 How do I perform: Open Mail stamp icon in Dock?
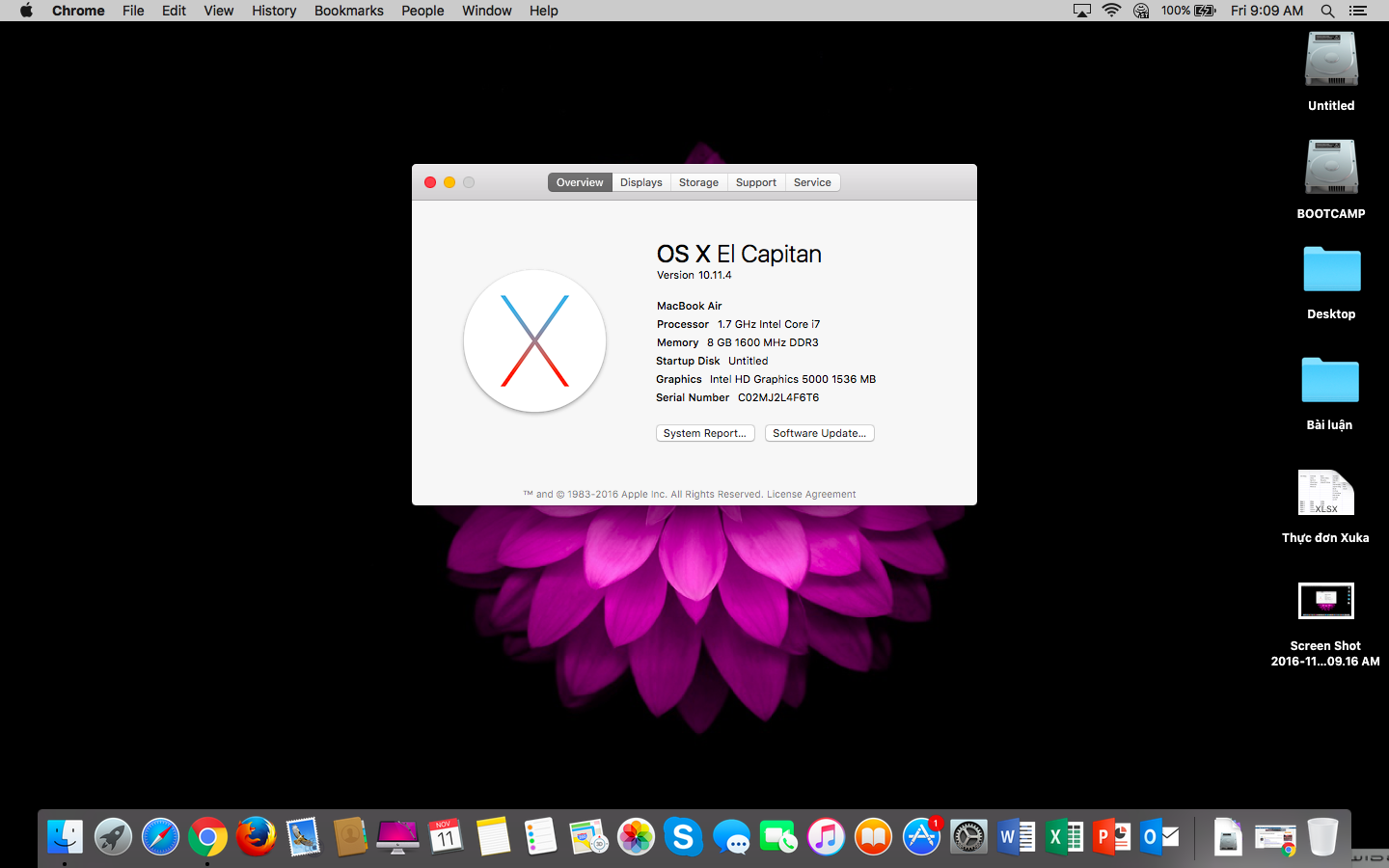(303, 836)
